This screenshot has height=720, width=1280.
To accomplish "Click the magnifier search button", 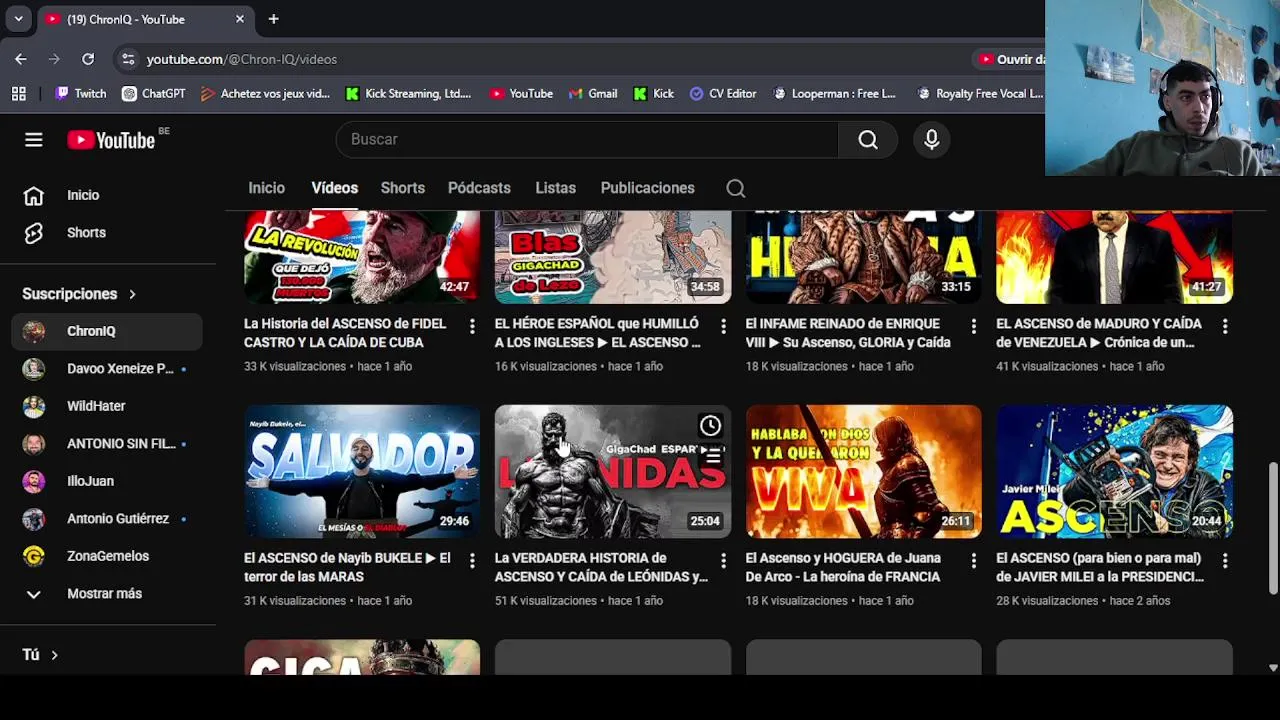I will [x=868, y=140].
